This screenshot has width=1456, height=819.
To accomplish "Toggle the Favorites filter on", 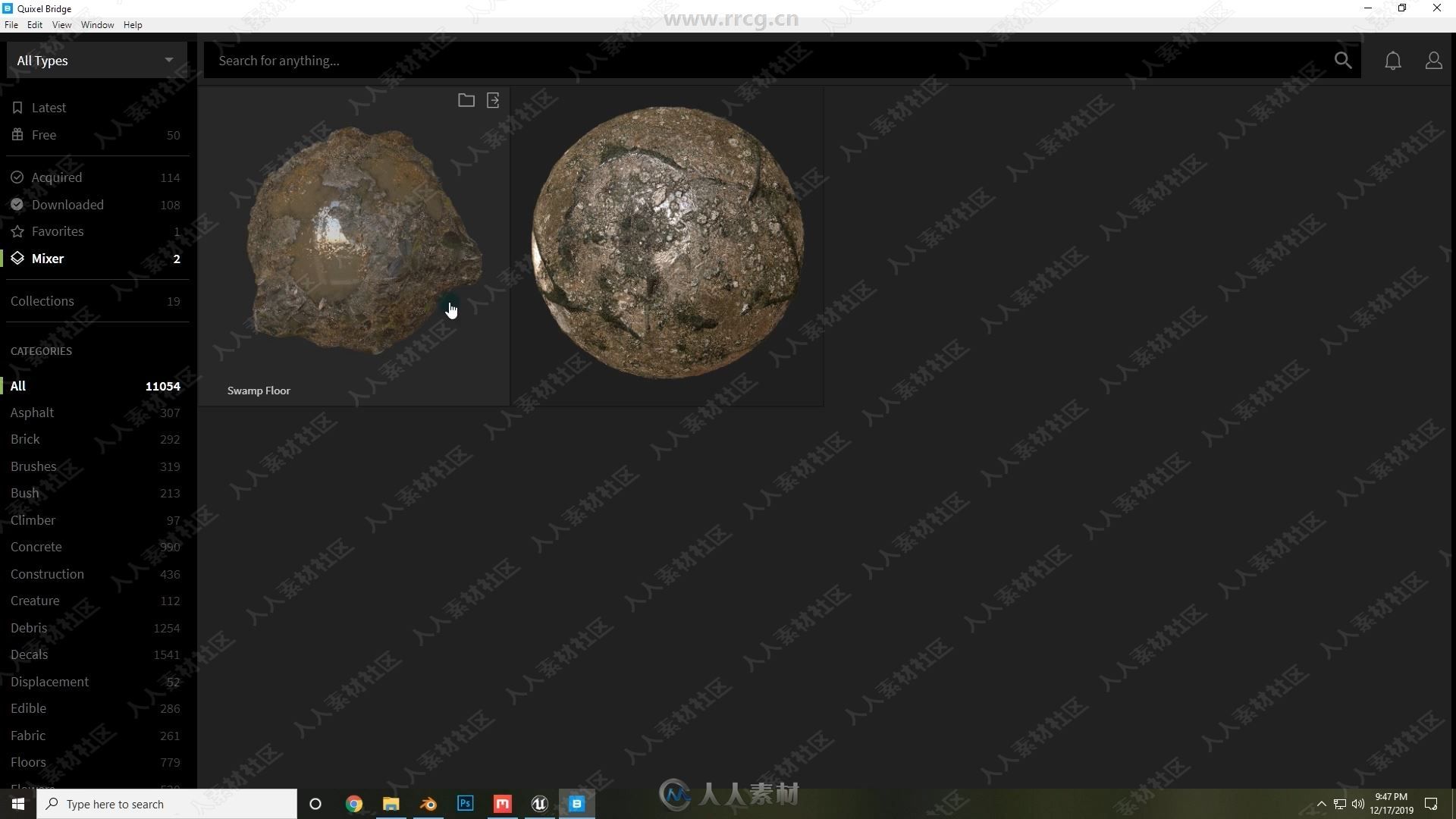I will [x=57, y=231].
